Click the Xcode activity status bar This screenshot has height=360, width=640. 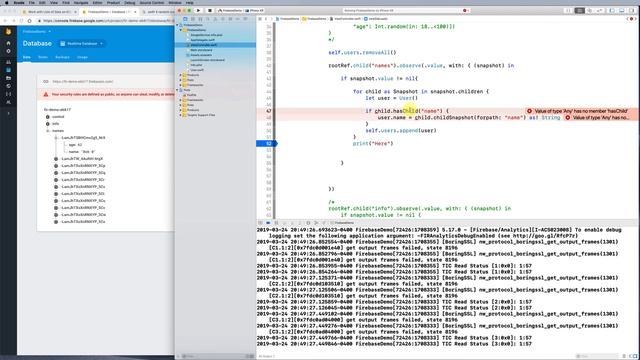[x=406, y=10]
